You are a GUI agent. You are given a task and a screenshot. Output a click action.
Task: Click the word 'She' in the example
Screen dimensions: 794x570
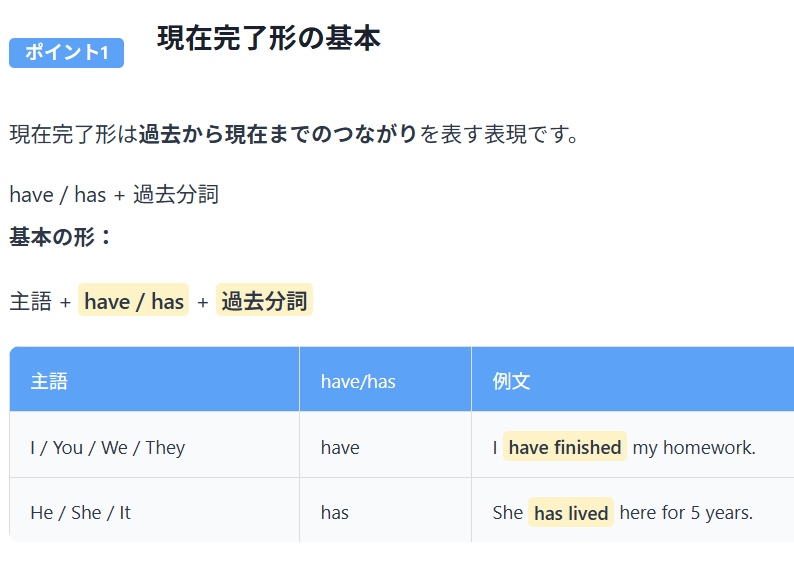[x=508, y=513]
